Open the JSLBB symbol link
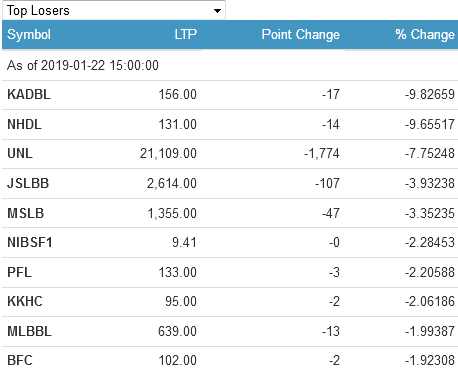 28,184
